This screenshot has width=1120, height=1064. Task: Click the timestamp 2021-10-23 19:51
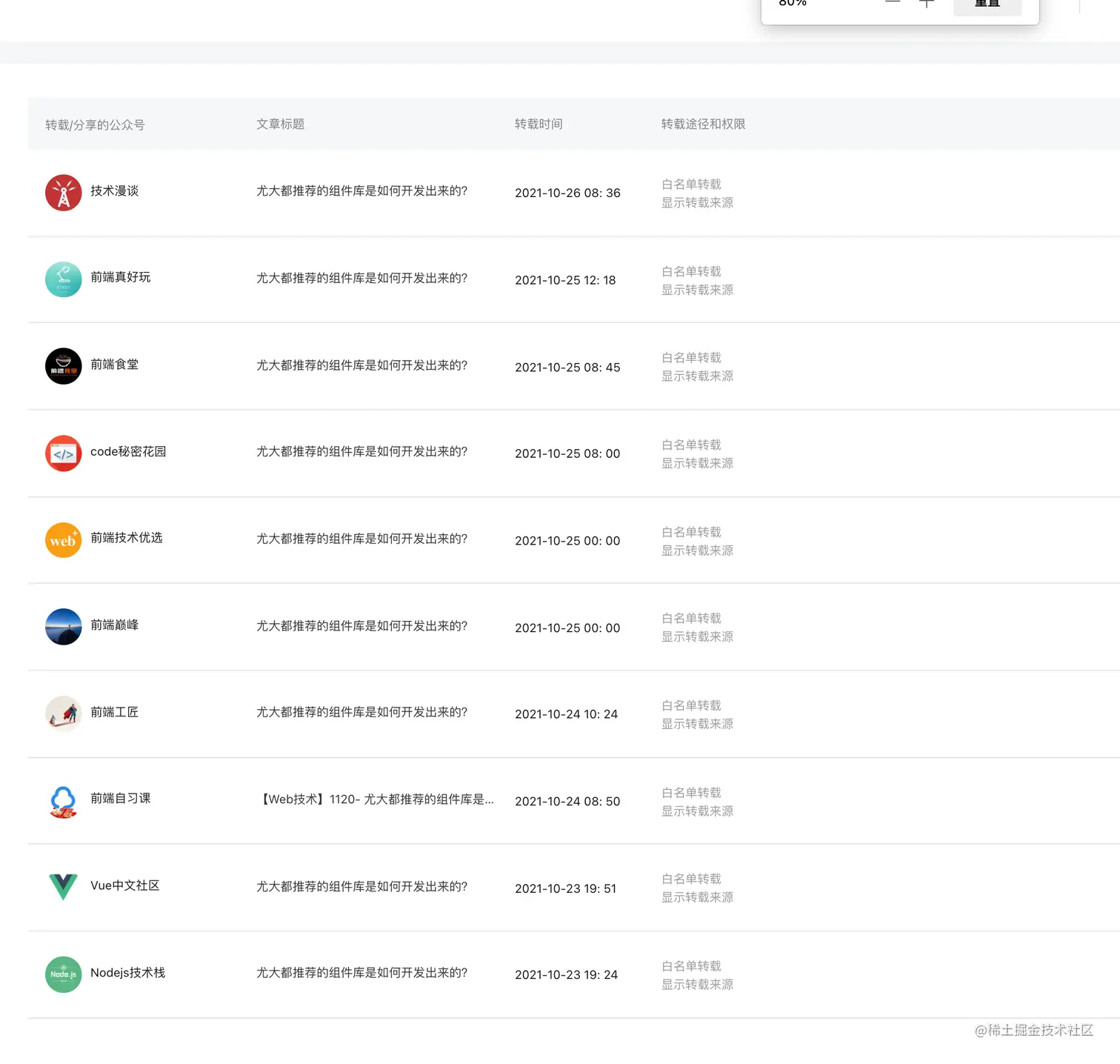click(565, 888)
